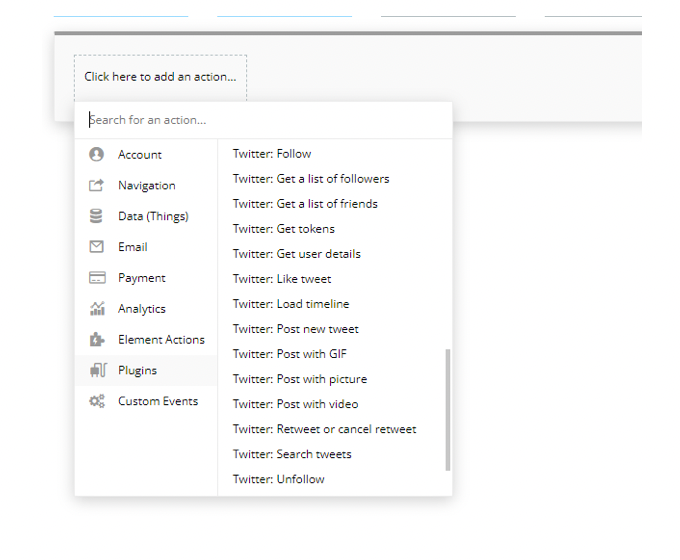Select the Plugins category
This screenshot has width=680, height=560.
pos(146,370)
